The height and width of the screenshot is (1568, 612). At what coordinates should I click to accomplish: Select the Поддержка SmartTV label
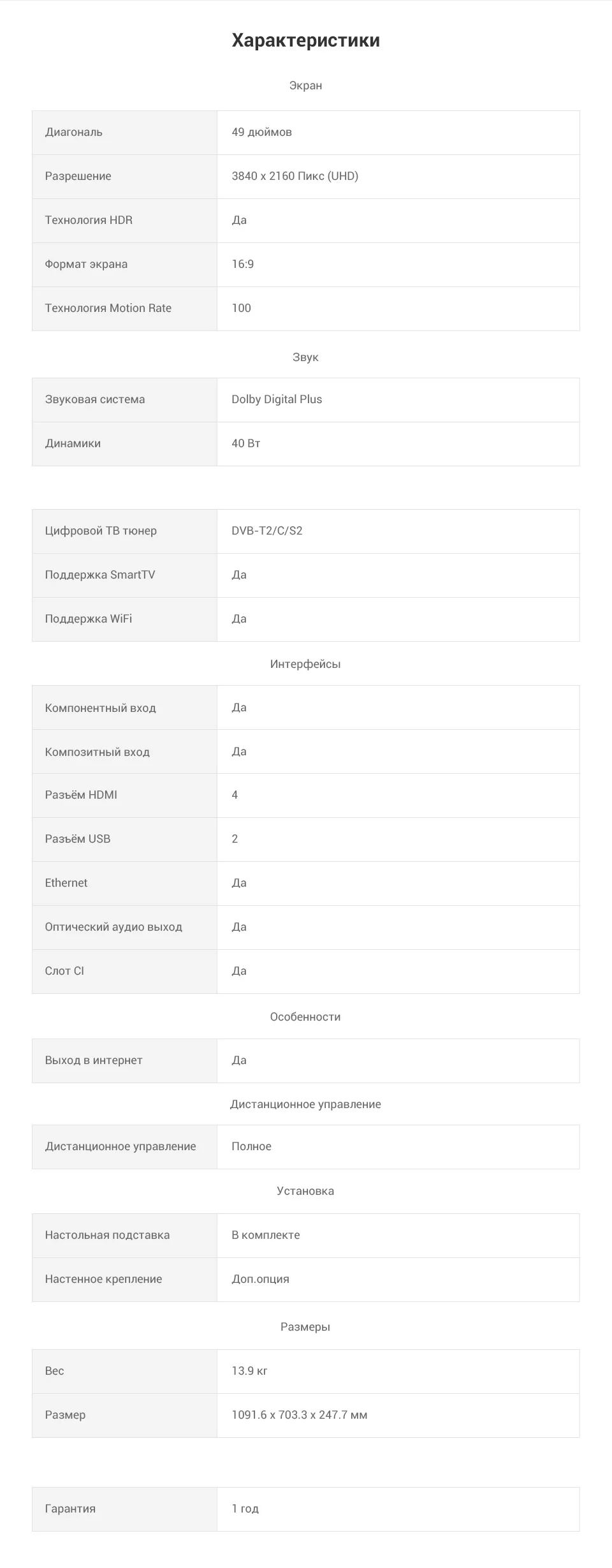click(x=100, y=575)
